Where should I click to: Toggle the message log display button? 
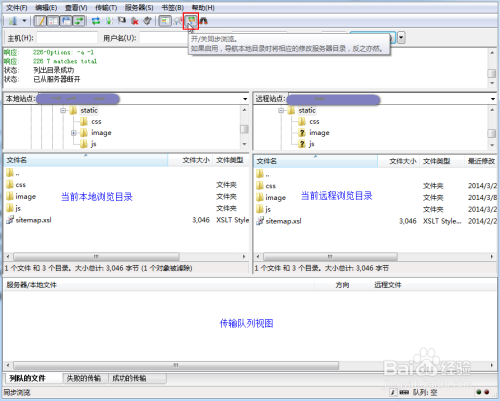(40, 21)
